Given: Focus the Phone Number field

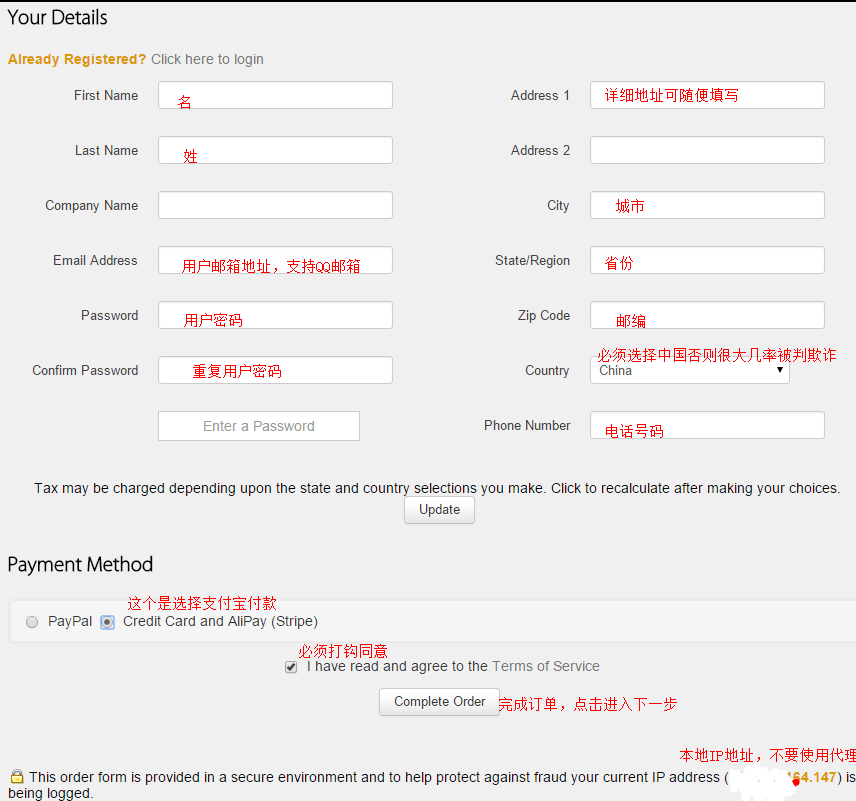Looking at the screenshot, I should (x=707, y=425).
